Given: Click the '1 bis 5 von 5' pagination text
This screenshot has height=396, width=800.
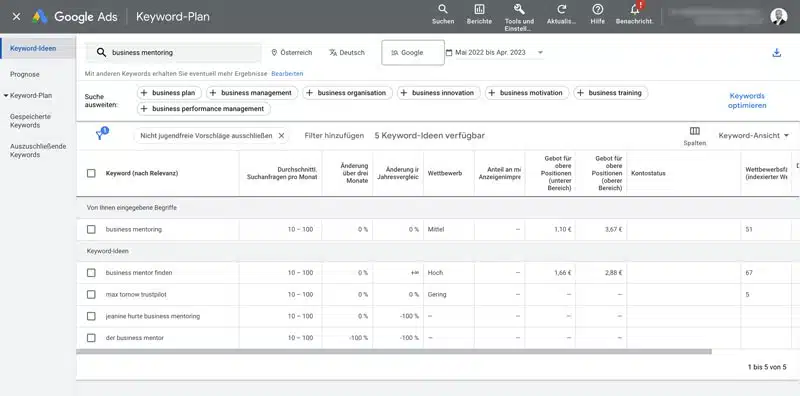Looking at the screenshot, I should pyautogui.click(x=767, y=367).
